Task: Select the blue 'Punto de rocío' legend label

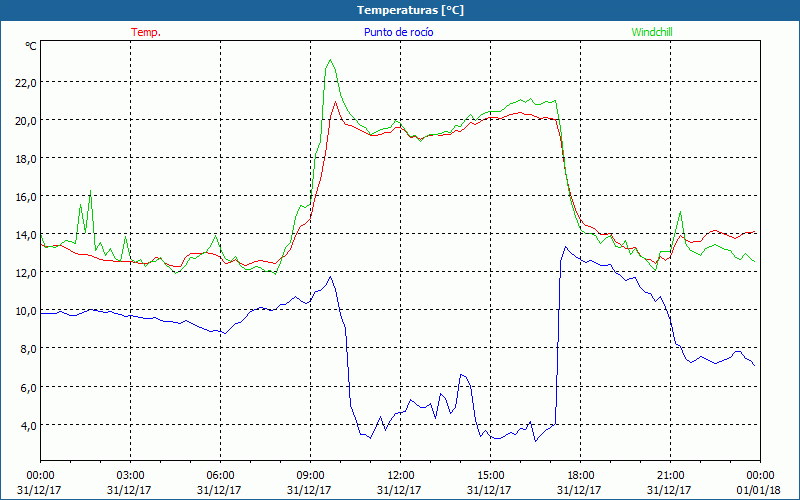Action: coord(398,32)
